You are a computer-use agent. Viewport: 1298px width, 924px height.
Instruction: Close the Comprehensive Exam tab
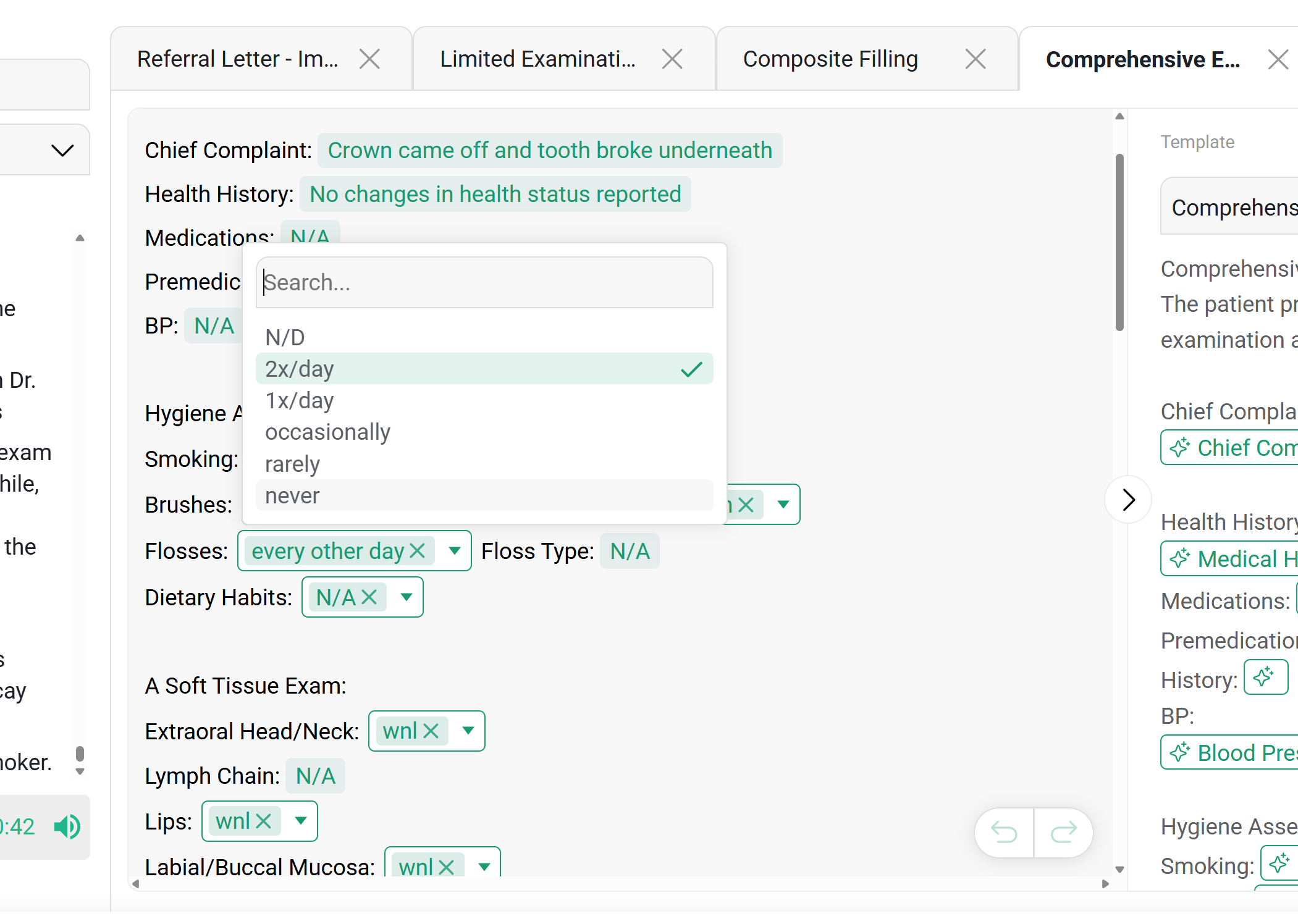(x=1278, y=59)
